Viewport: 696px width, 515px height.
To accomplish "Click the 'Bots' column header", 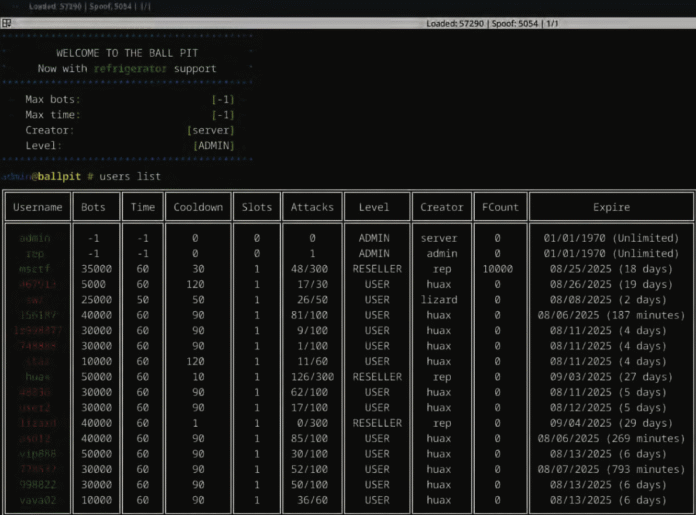I will (x=93, y=207).
